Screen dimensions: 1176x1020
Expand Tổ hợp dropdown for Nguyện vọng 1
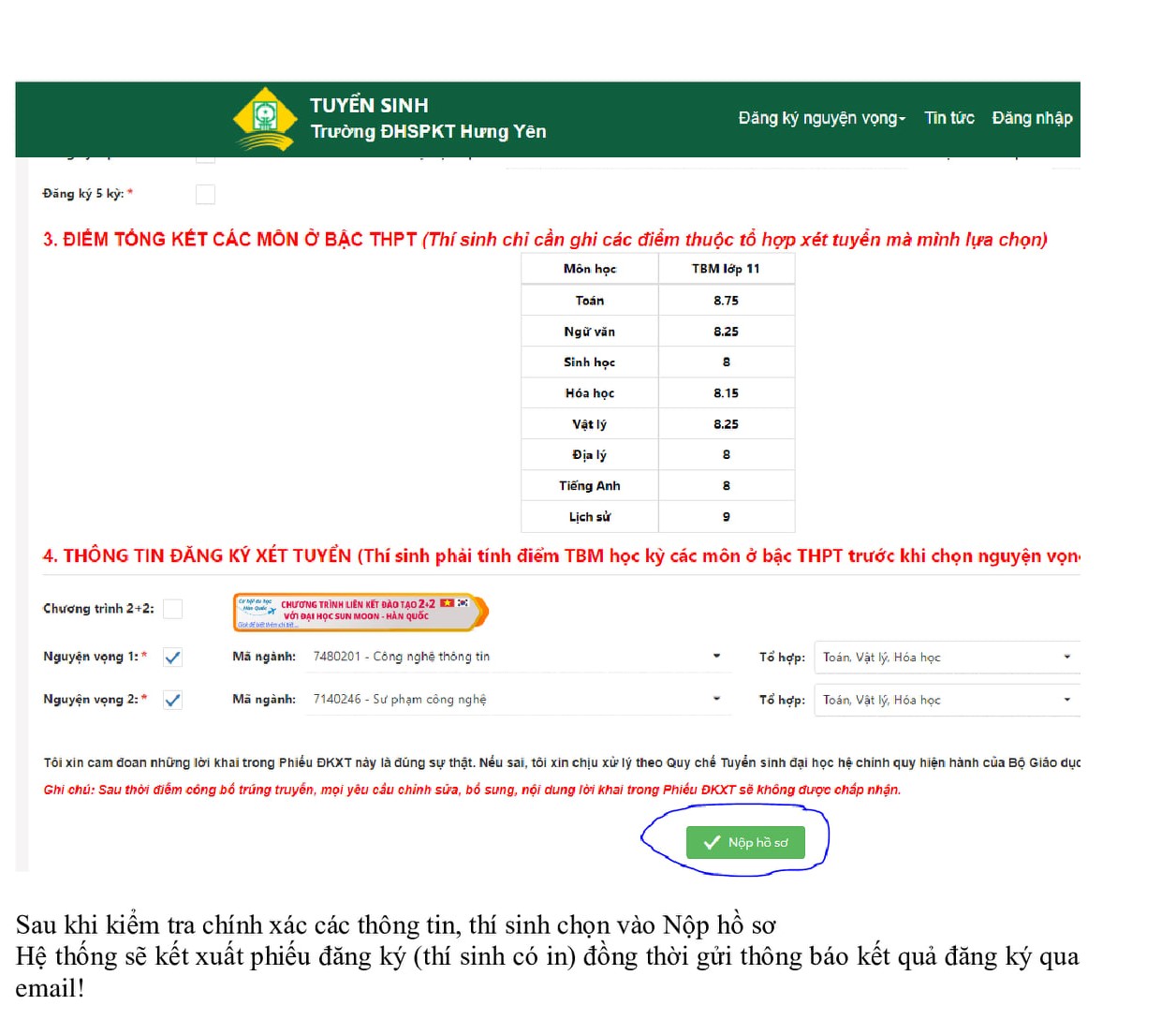(947, 658)
